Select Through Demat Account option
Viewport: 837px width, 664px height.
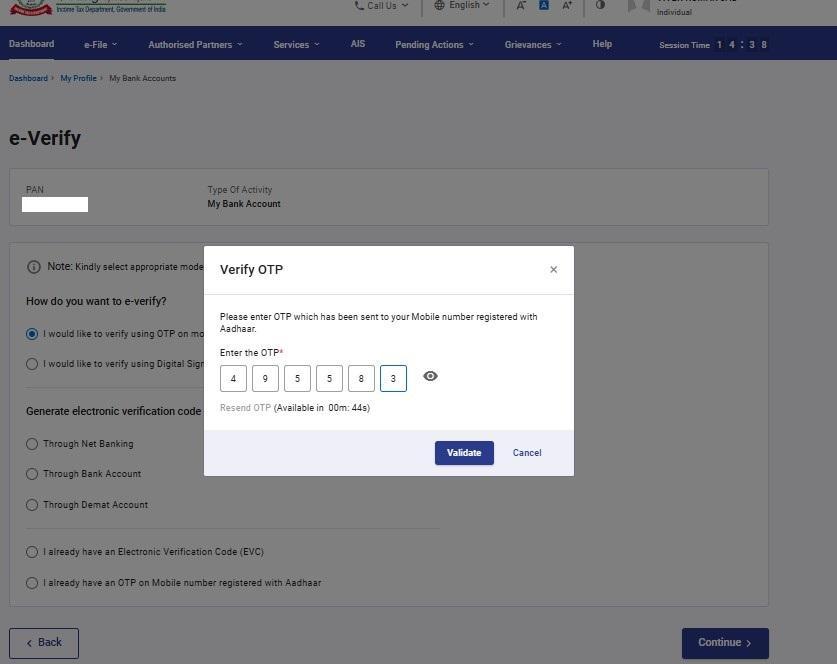(32, 505)
